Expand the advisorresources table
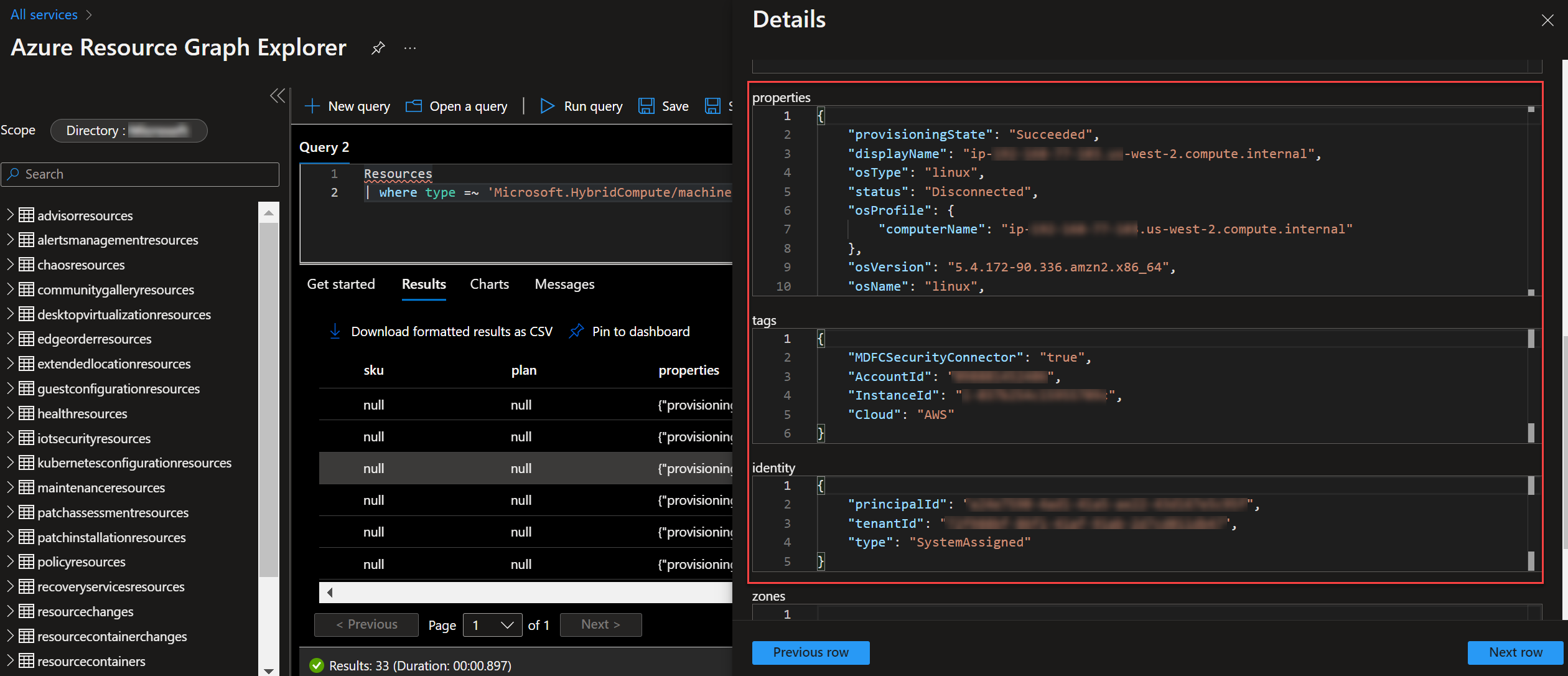The width and height of the screenshot is (1568, 676). [x=10, y=215]
